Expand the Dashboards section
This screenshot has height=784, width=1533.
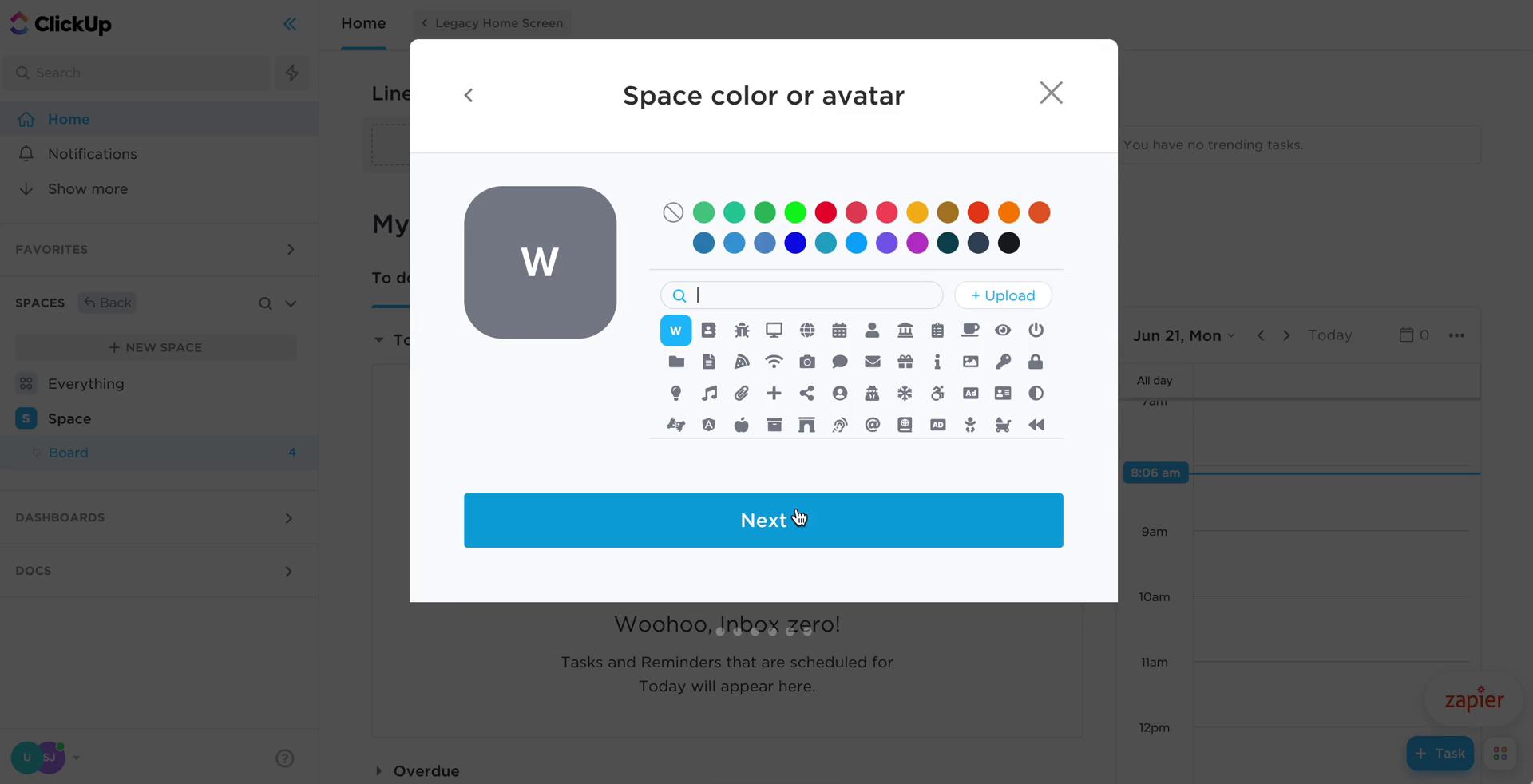point(289,518)
